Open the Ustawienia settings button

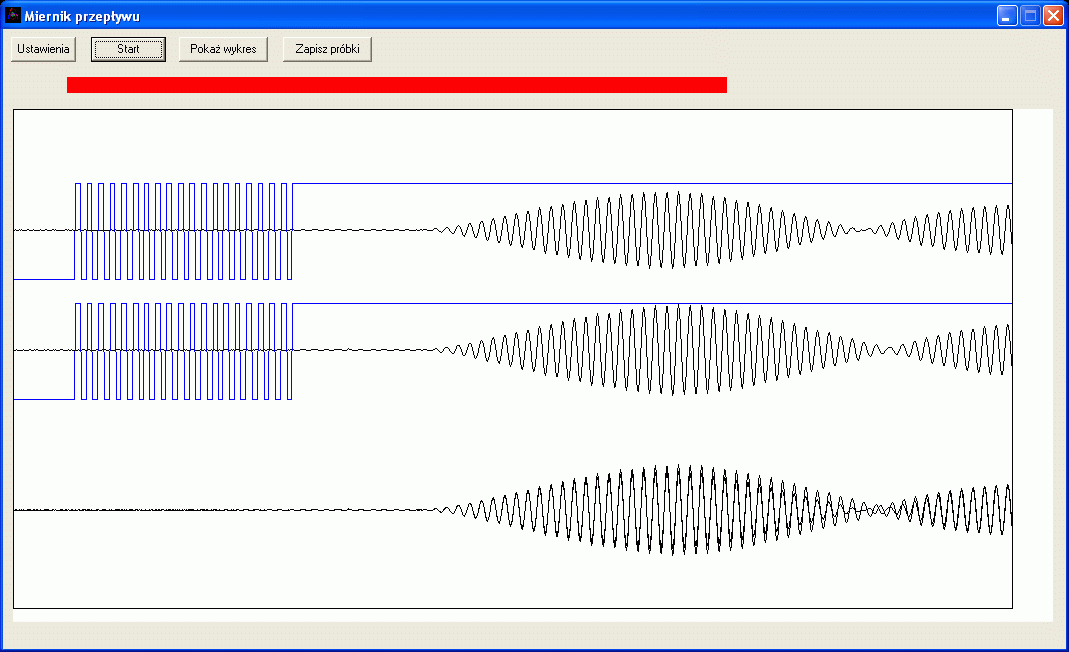coord(43,49)
